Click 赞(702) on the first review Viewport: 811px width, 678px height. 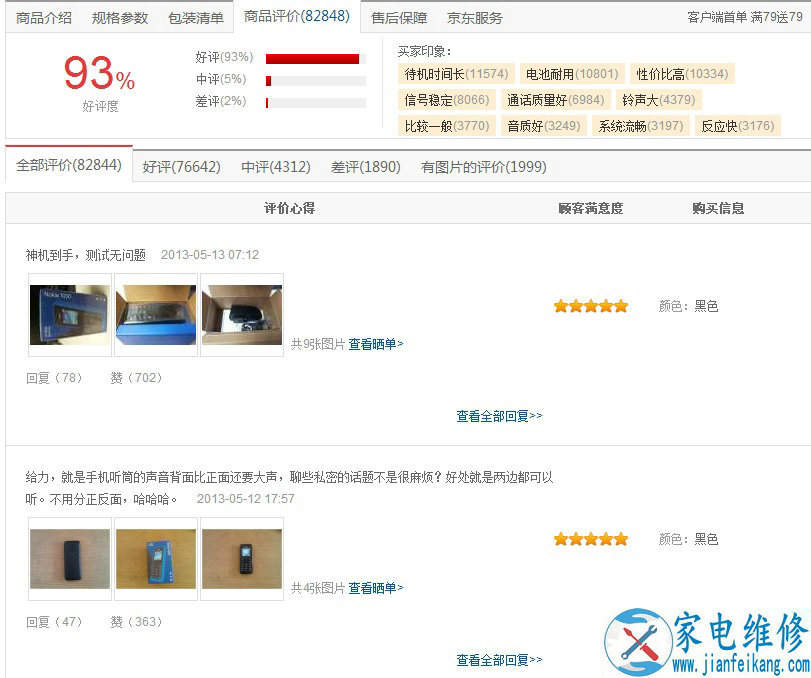[136, 378]
